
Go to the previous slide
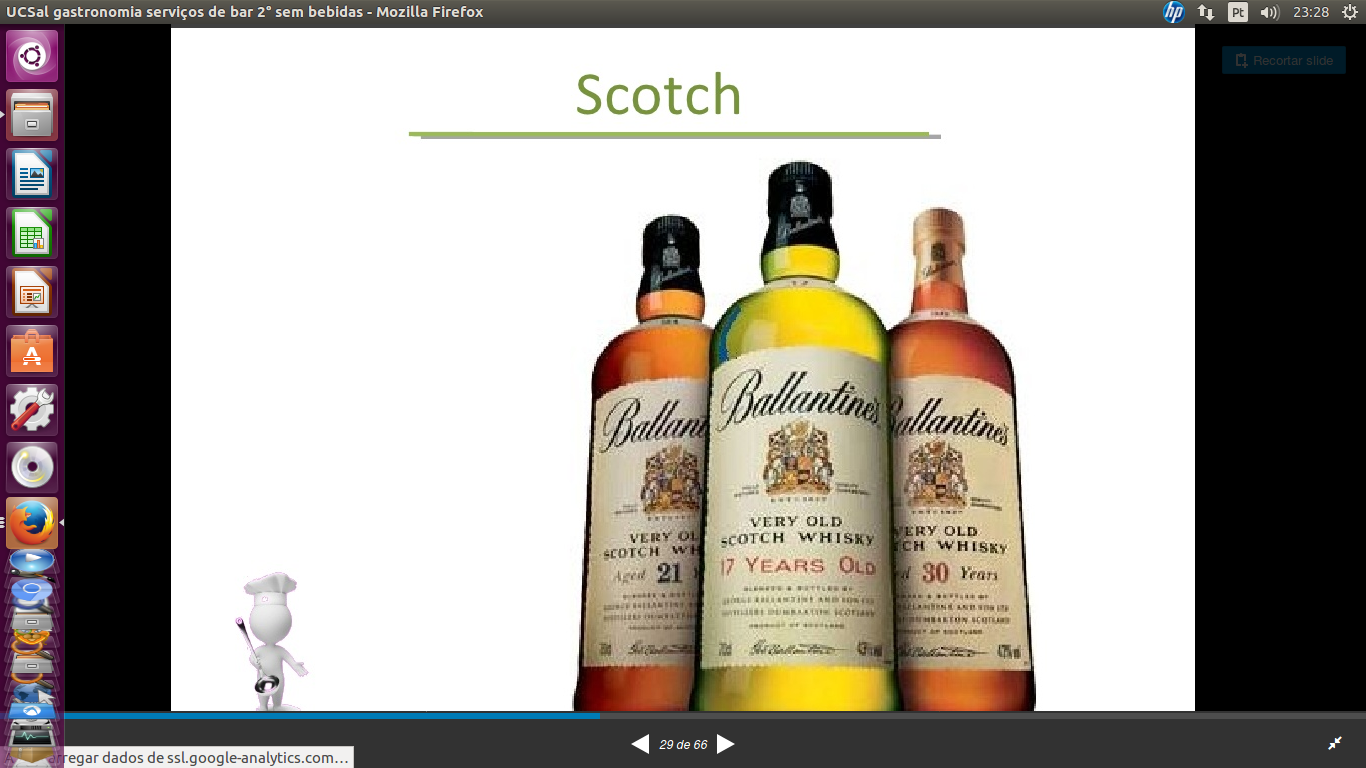pos(640,744)
